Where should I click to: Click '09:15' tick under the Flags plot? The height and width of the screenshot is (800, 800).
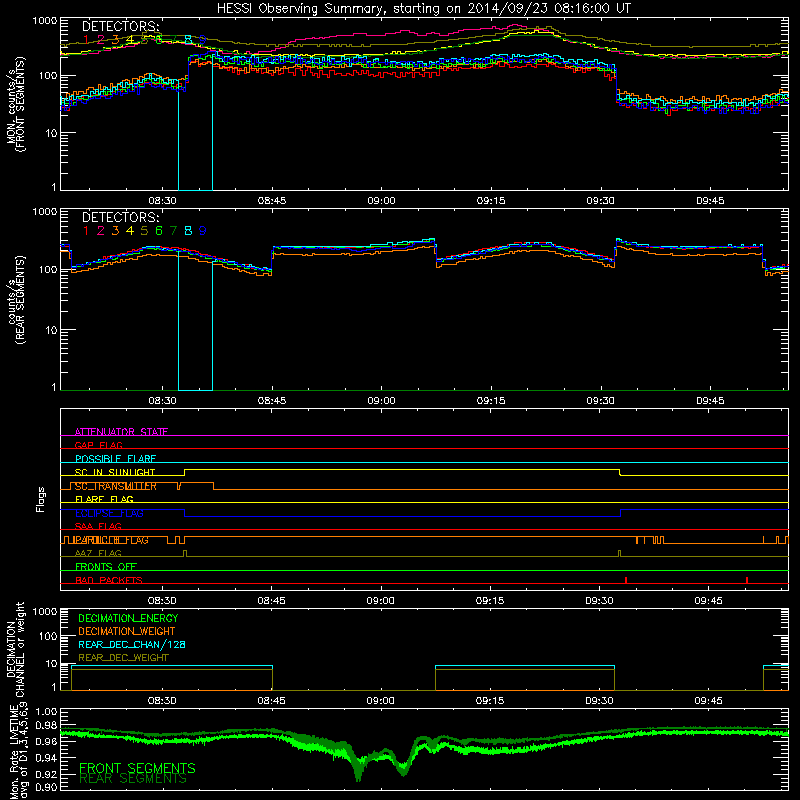click(490, 601)
